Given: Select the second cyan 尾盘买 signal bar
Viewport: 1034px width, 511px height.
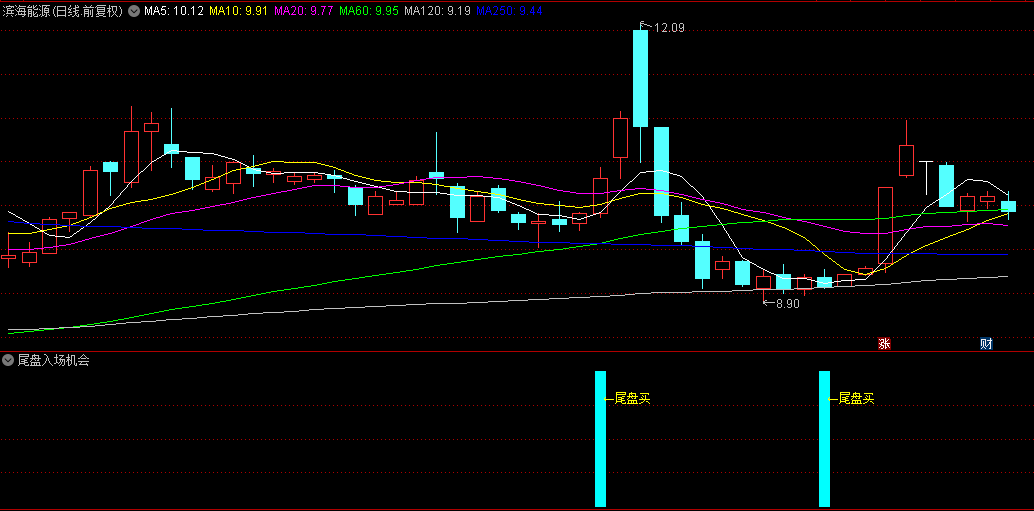Looking at the screenshot, I should click(824, 438).
